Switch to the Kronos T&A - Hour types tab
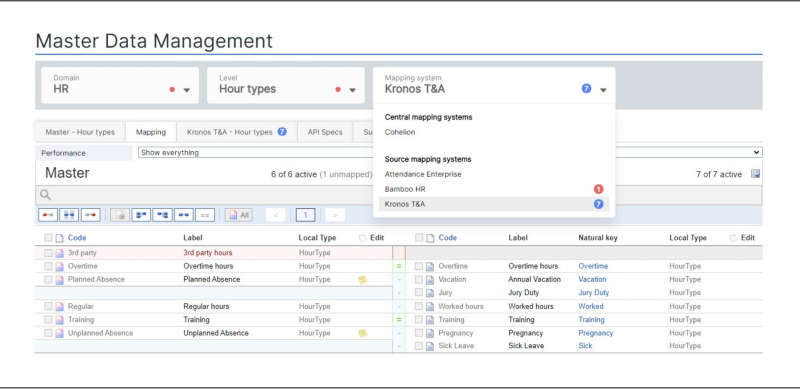Screen dimensions: 800x389 pyautogui.click(x=237, y=132)
